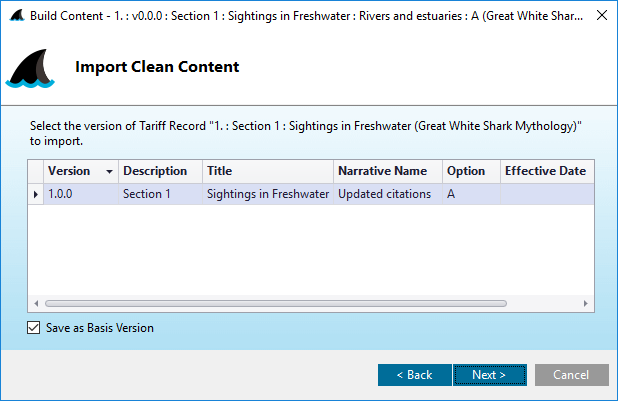Viewport: 618px width, 401px height.
Task: Click the large shark fin logo
Action: (x=30, y=68)
